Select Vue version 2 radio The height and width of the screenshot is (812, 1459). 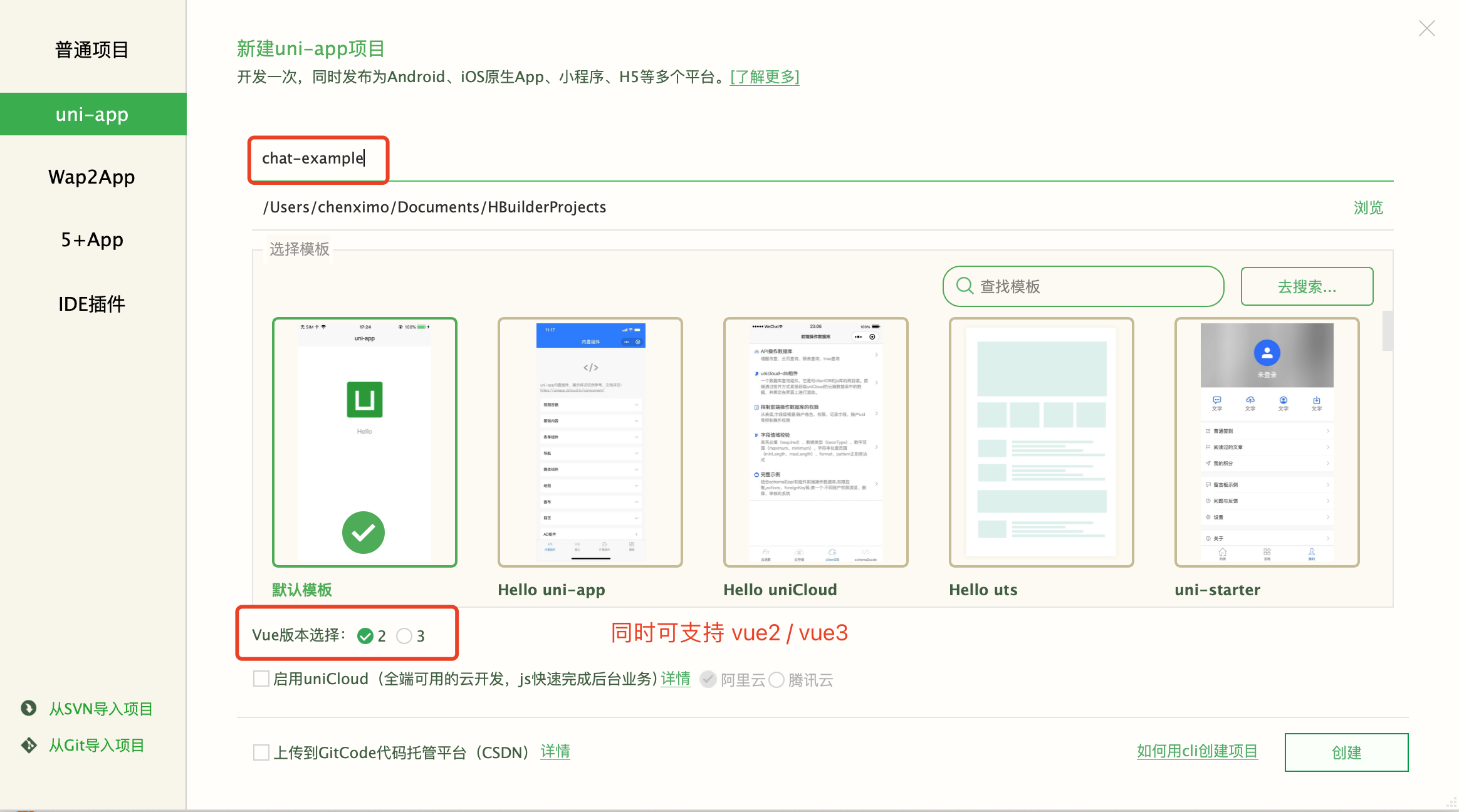365,636
